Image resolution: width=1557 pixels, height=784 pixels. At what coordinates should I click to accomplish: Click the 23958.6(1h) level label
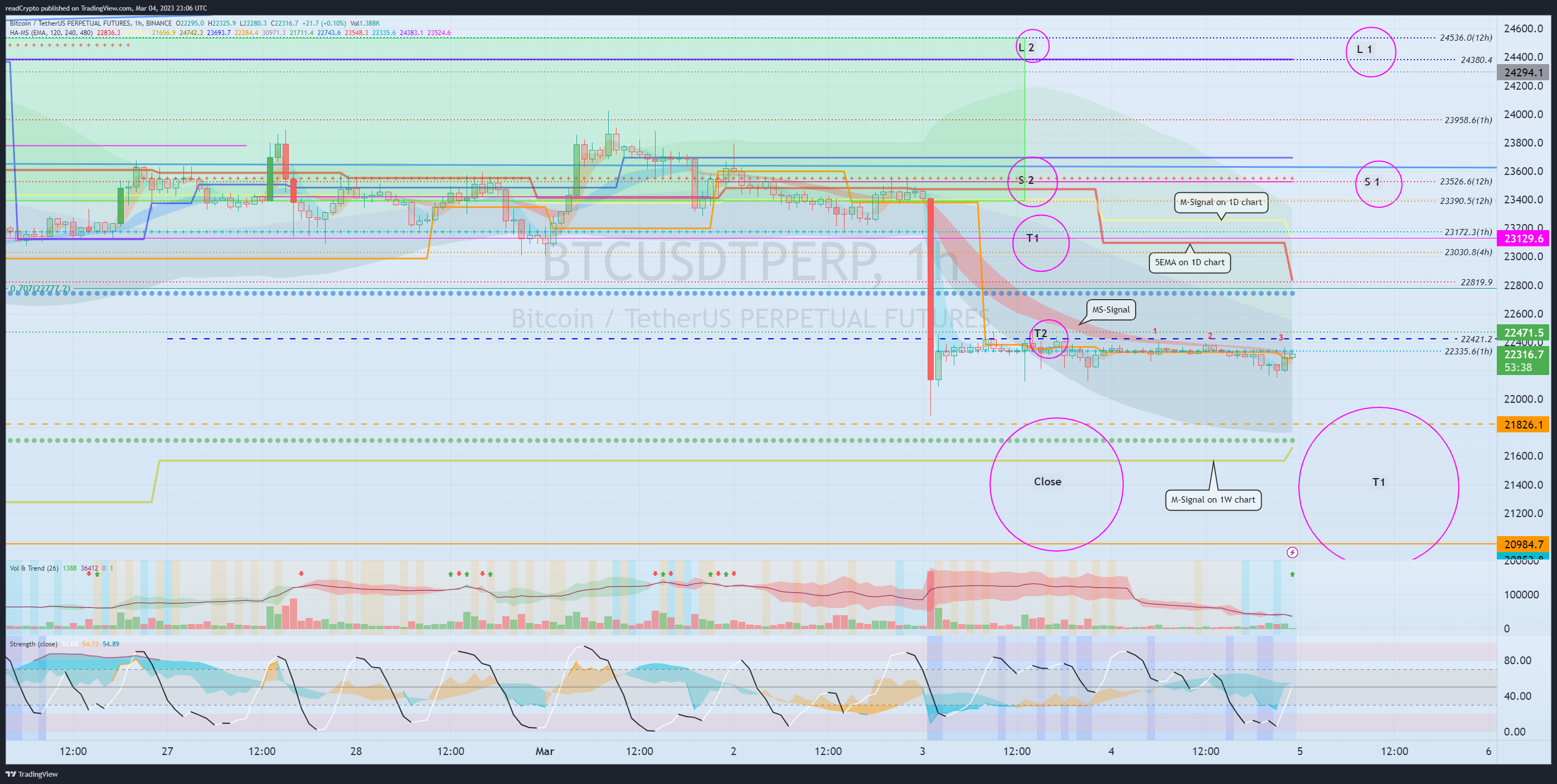click(x=1468, y=120)
